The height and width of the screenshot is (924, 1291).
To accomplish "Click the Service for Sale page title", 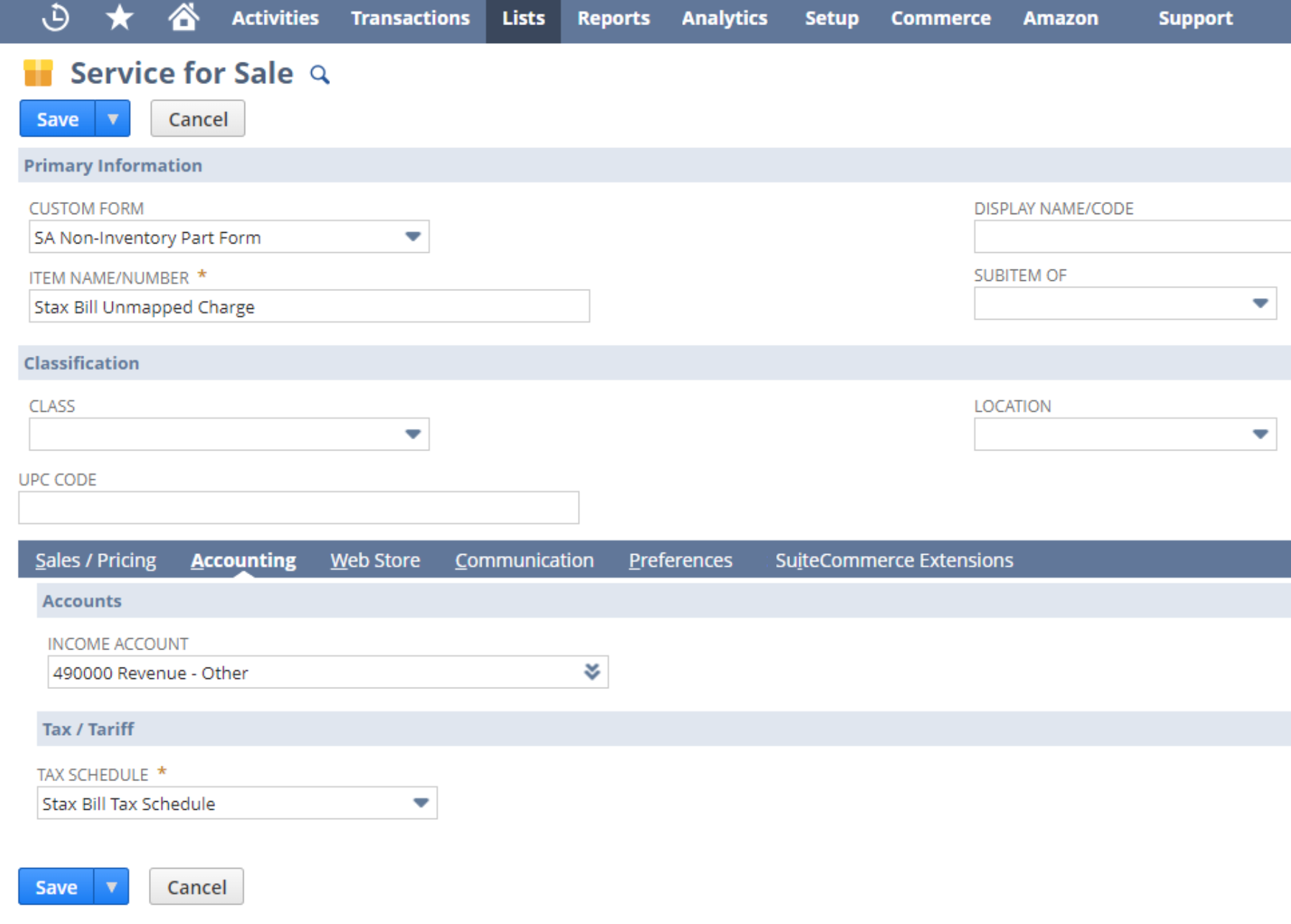I will [182, 73].
